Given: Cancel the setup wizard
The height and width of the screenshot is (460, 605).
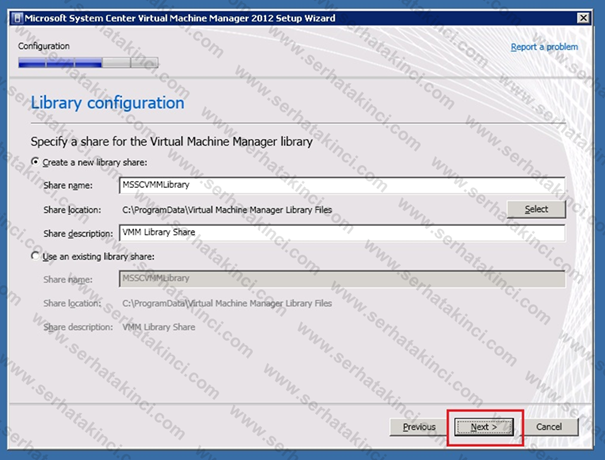Looking at the screenshot, I should (549, 427).
